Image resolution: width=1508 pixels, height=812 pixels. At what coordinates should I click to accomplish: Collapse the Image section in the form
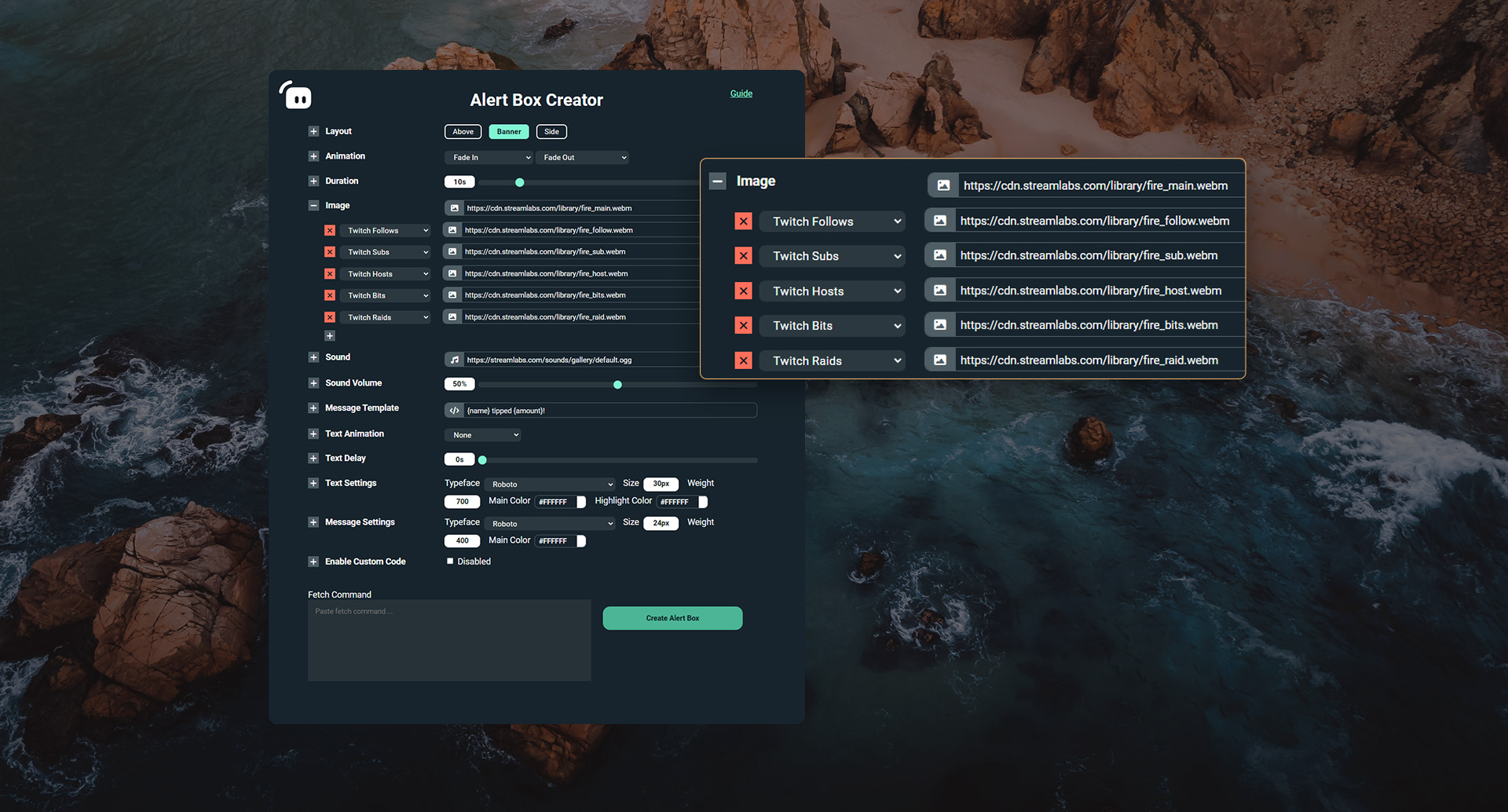click(313, 206)
